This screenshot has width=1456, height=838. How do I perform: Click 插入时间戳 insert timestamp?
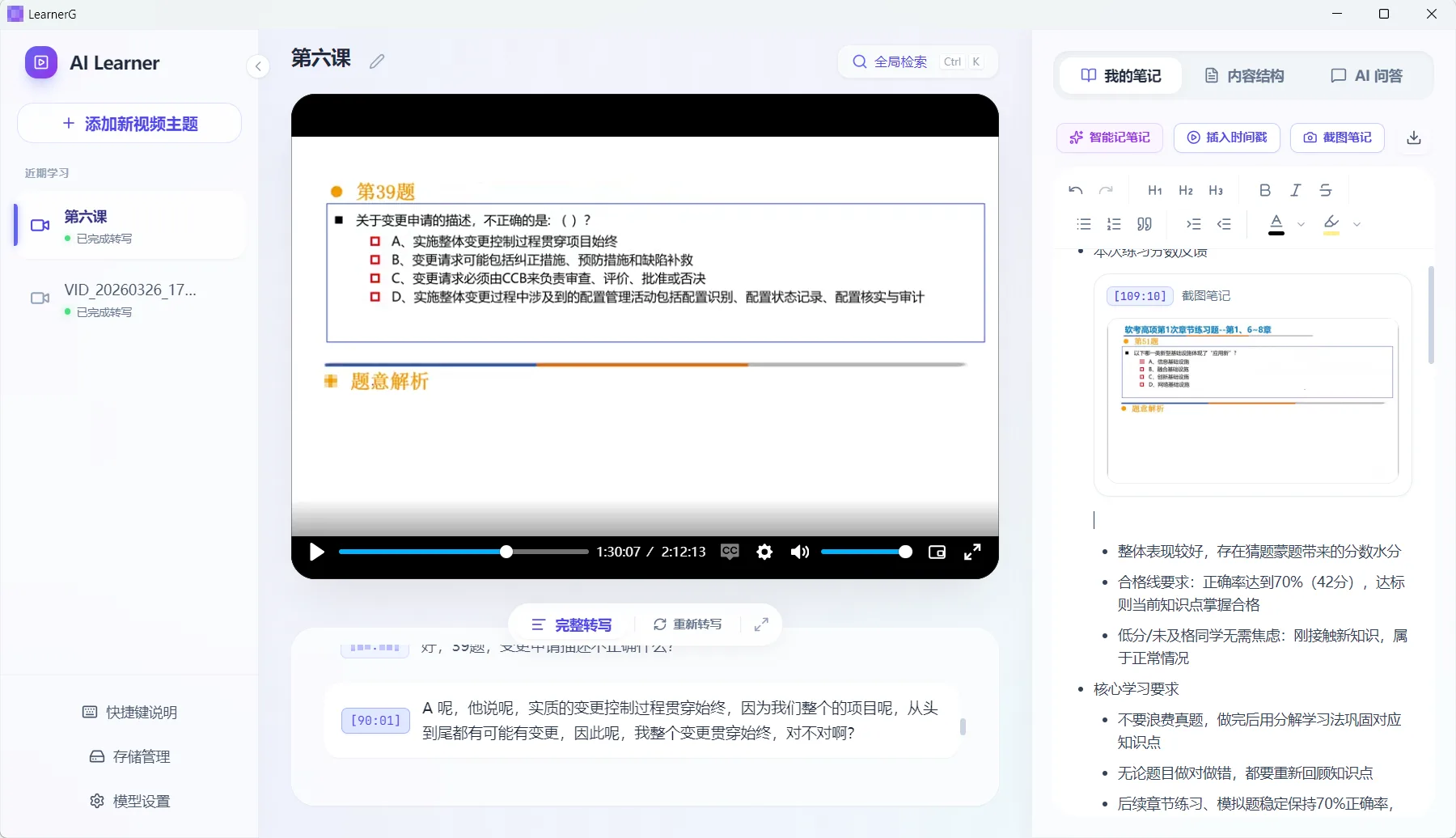click(x=1227, y=138)
